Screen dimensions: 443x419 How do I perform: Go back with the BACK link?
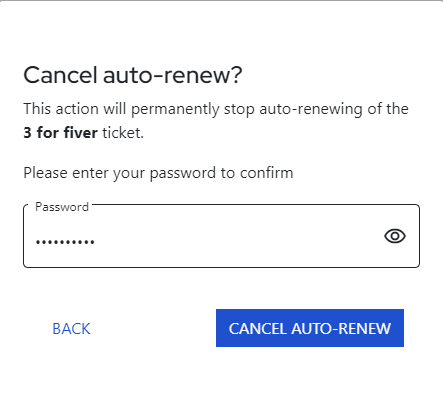[x=71, y=329]
